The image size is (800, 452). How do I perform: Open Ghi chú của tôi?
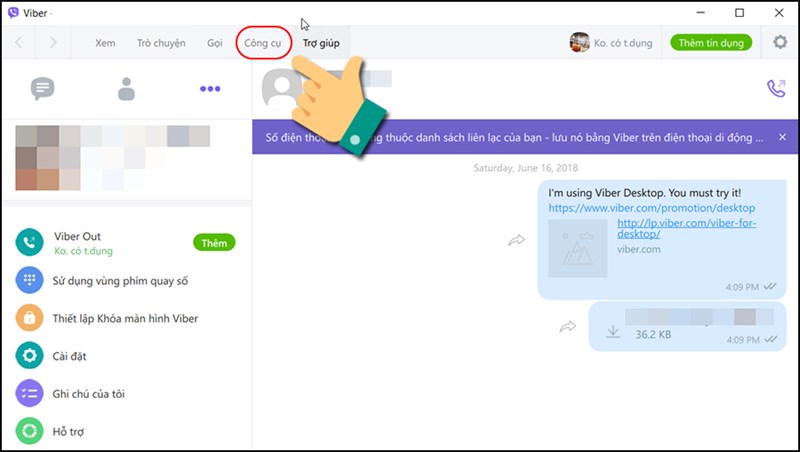(89, 394)
